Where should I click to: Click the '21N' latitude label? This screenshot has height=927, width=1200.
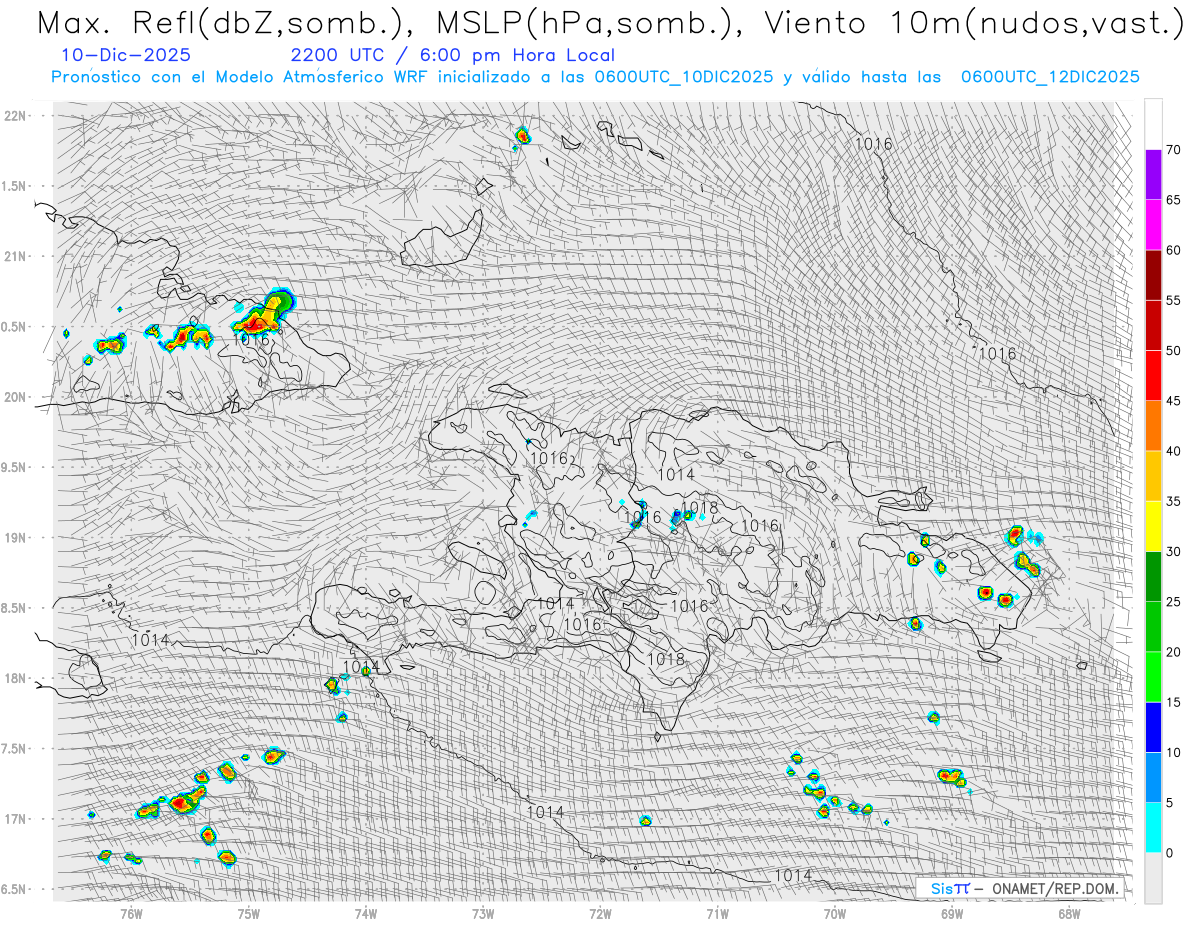point(16,256)
